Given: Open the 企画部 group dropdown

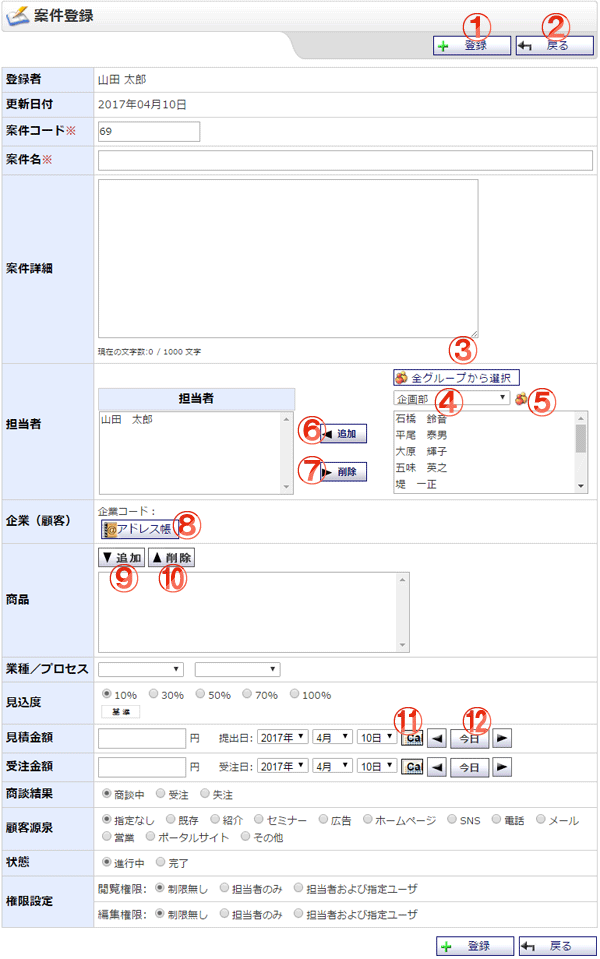Looking at the screenshot, I should (x=451, y=399).
